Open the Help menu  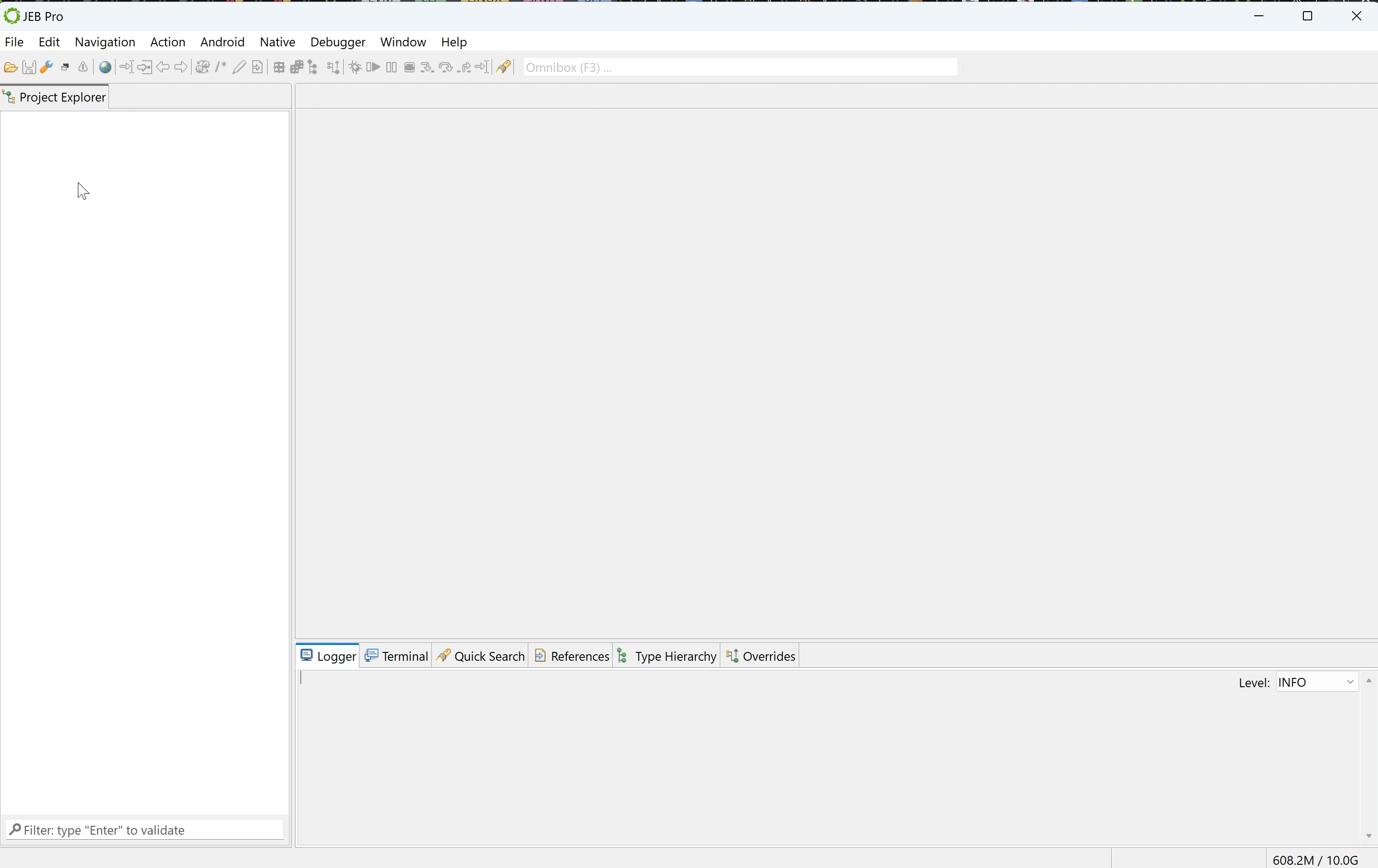tap(454, 42)
